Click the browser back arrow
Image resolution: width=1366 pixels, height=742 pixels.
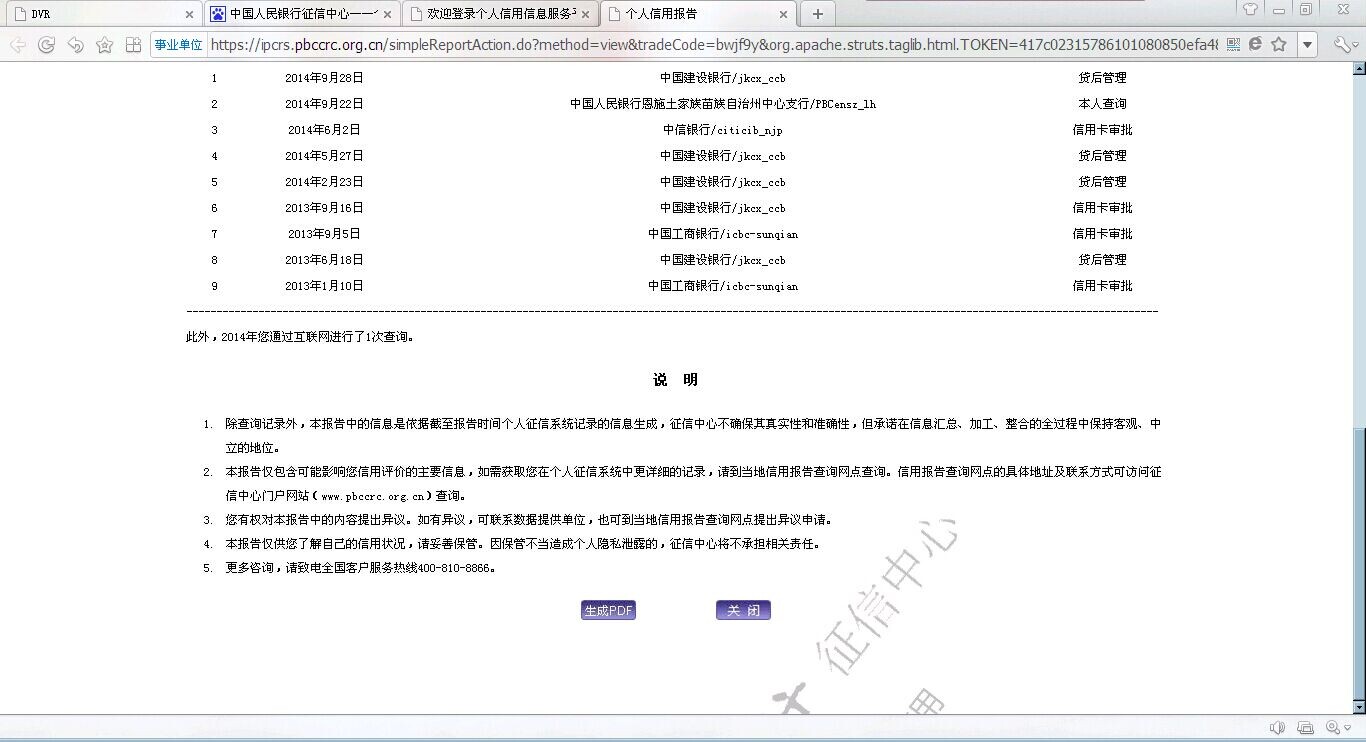[x=17, y=45]
